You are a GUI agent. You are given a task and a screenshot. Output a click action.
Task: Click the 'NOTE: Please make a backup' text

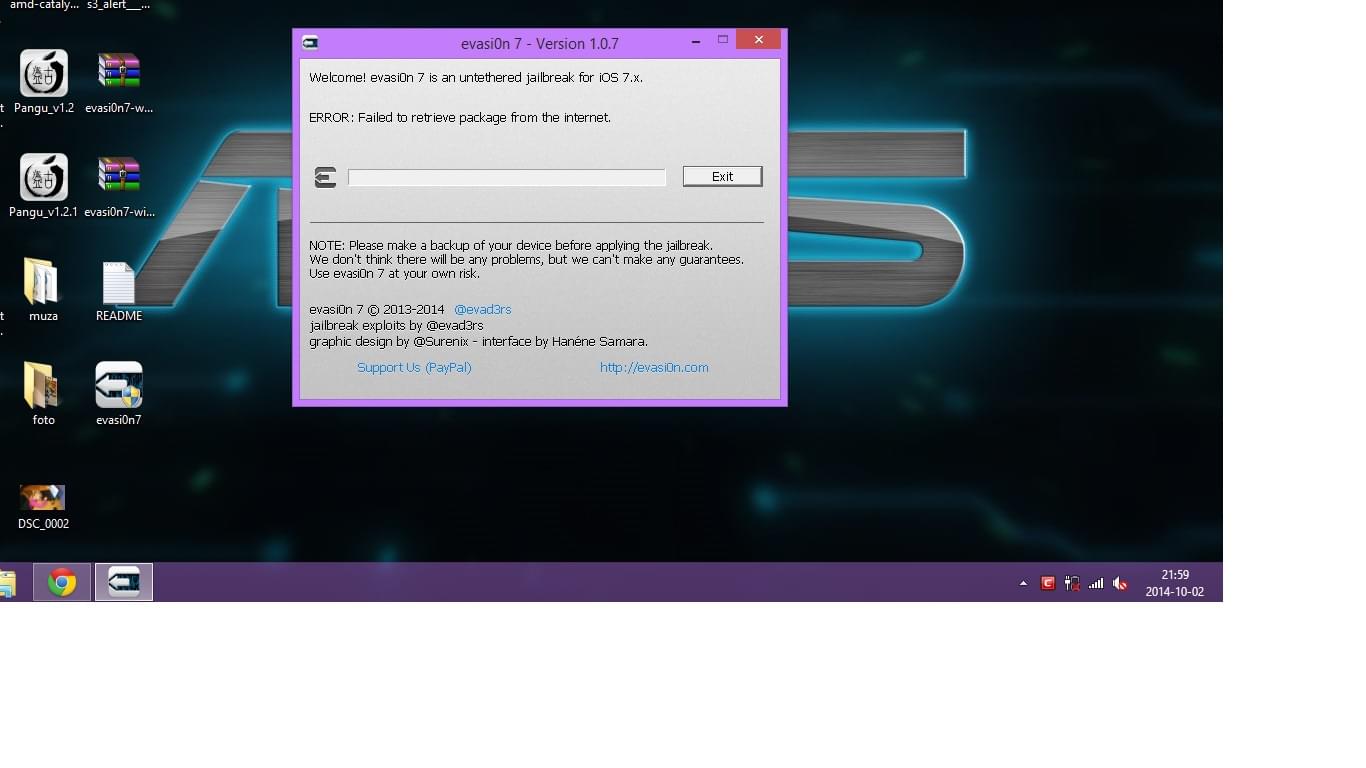pyautogui.click(x=511, y=246)
